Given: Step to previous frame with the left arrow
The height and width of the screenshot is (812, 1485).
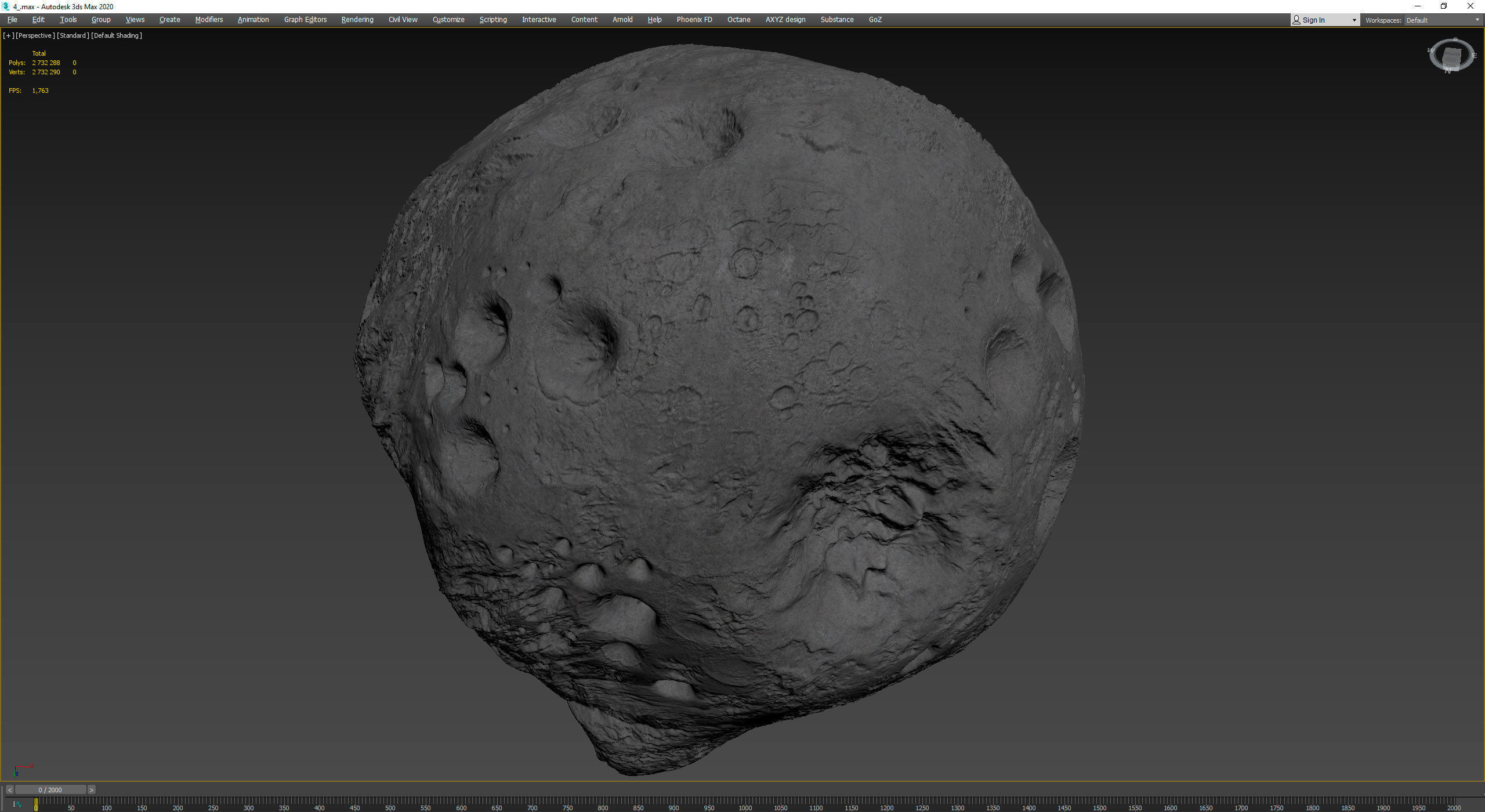Looking at the screenshot, I should click(9, 790).
